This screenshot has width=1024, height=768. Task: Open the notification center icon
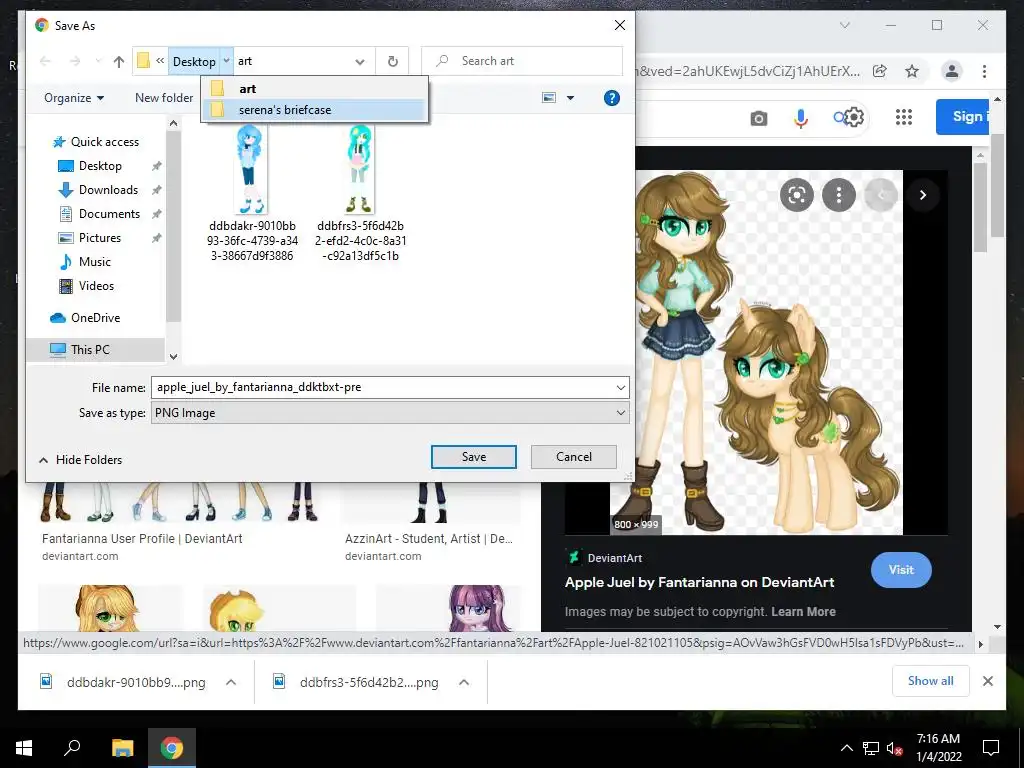(991, 748)
